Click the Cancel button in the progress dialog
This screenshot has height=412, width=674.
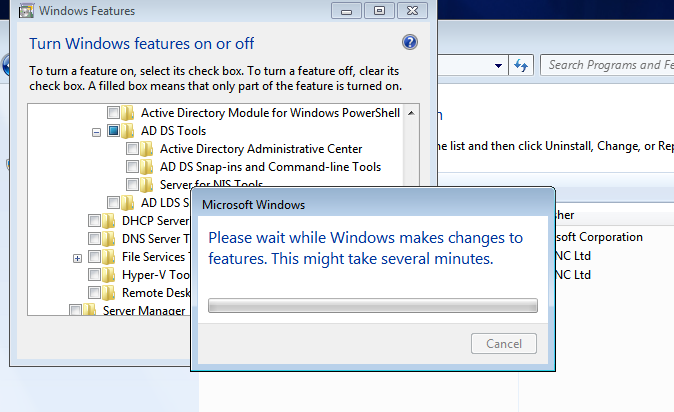pyautogui.click(x=503, y=344)
